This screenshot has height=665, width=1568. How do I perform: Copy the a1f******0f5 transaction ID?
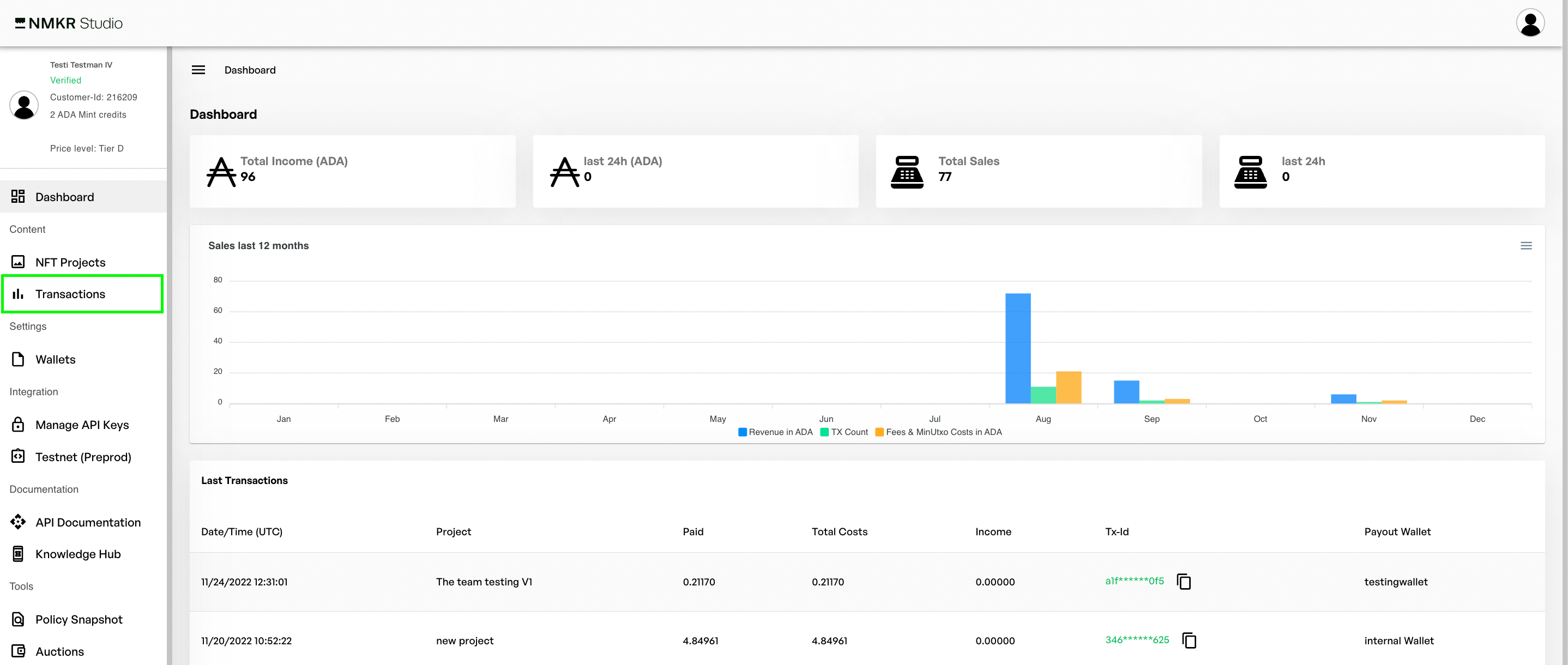coord(1183,582)
